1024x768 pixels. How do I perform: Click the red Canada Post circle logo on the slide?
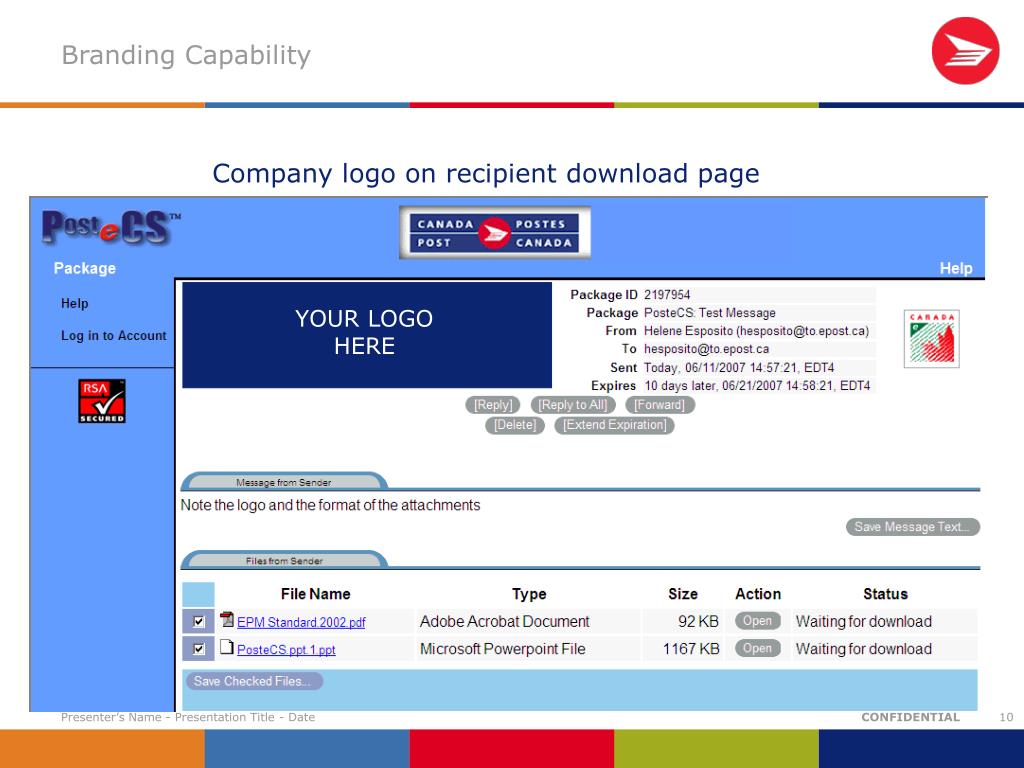[x=965, y=51]
